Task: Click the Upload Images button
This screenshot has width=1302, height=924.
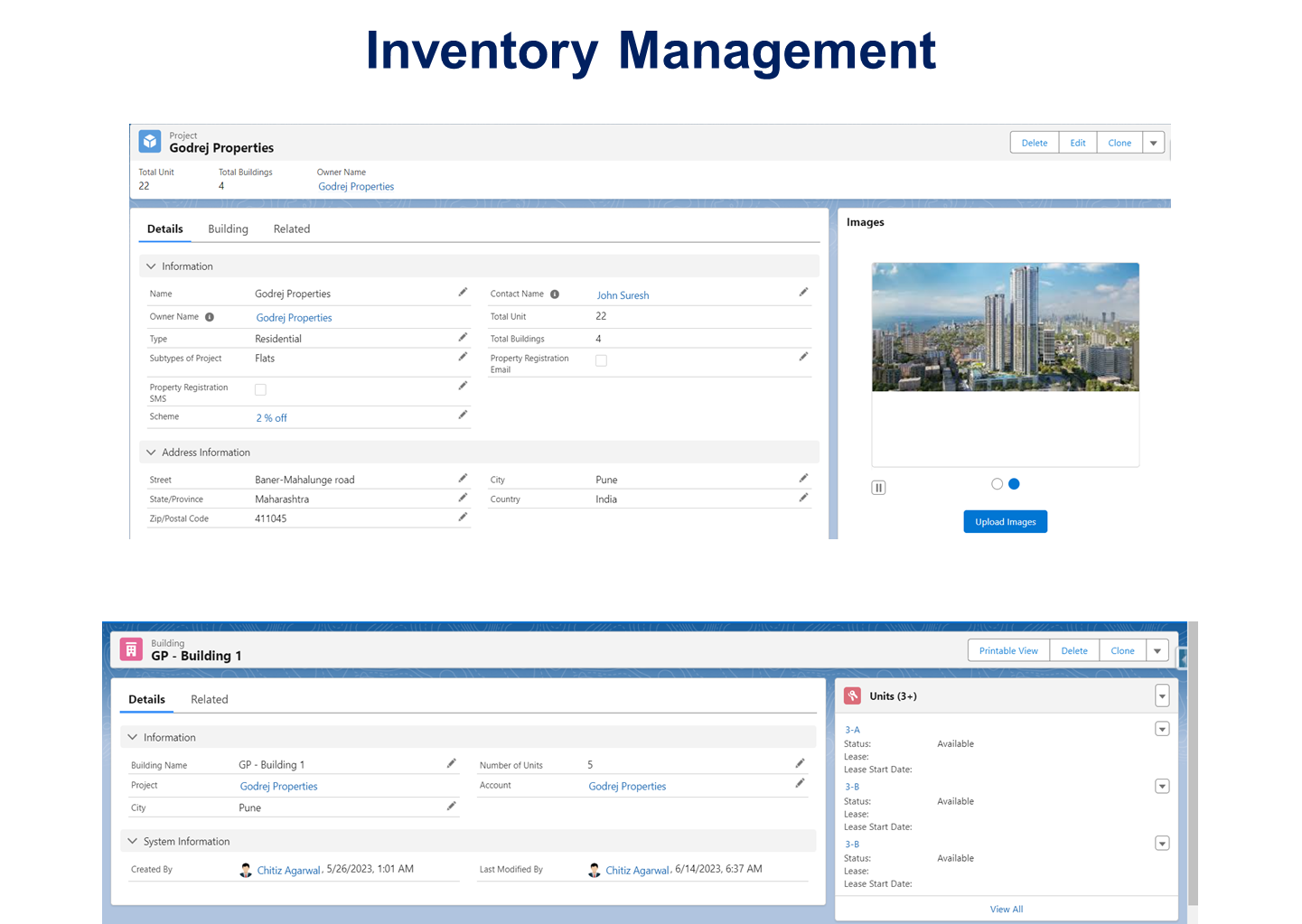Action: (x=1005, y=522)
